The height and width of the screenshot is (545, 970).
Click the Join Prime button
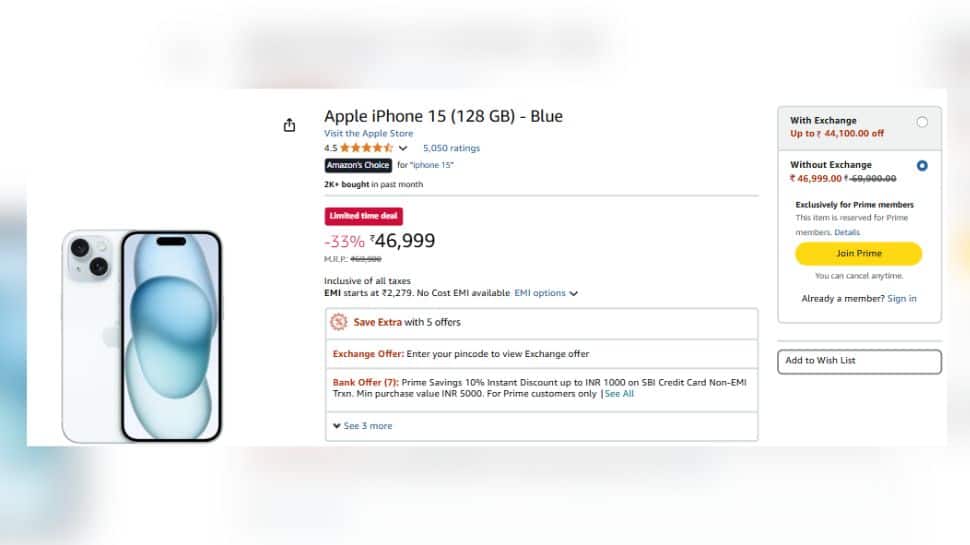tap(859, 254)
